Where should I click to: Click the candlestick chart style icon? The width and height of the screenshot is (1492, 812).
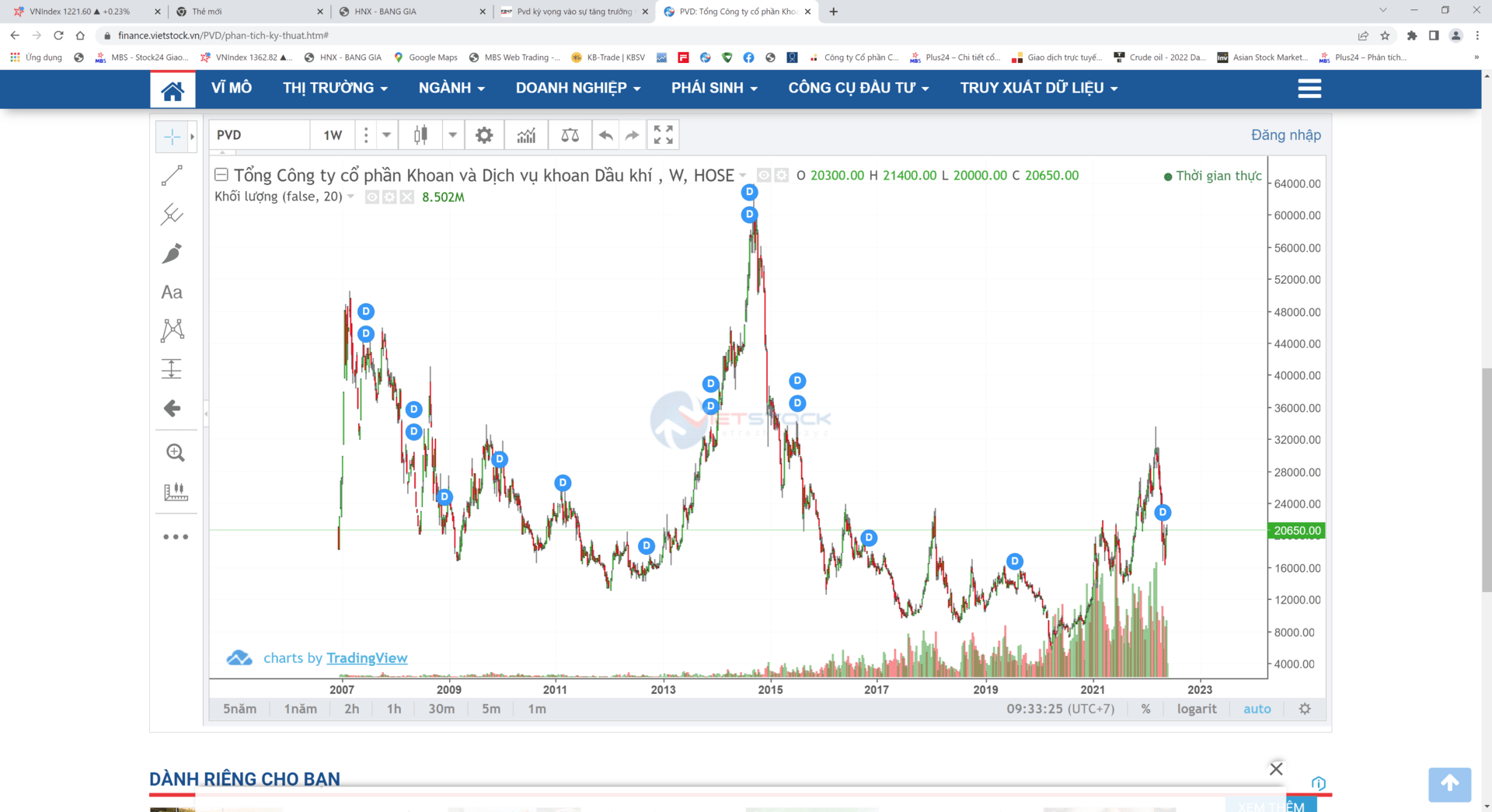point(420,135)
